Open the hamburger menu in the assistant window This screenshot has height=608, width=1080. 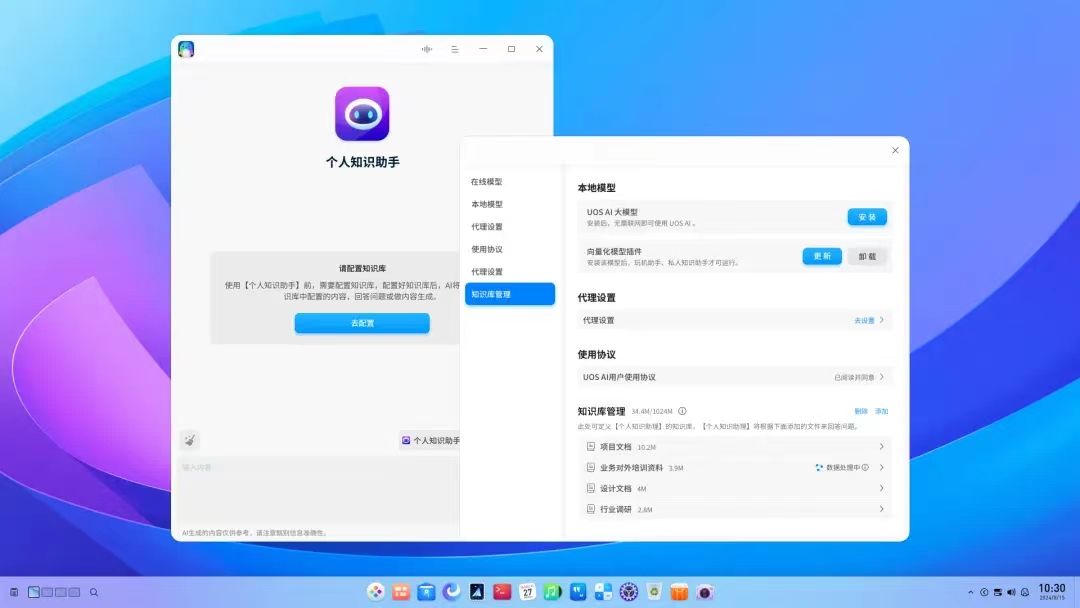click(455, 49)
